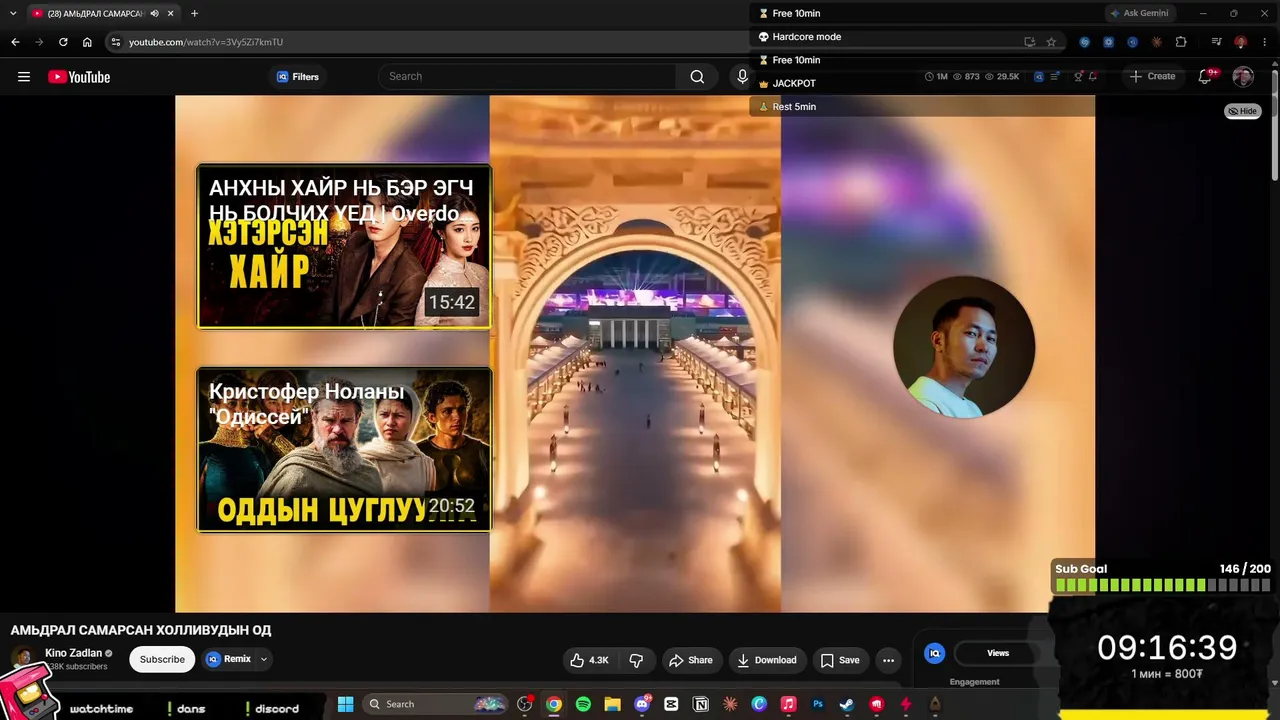Dislike this video
This screenshot has width=1280, height=720.
pyautogui.click(x=636, y=660)
